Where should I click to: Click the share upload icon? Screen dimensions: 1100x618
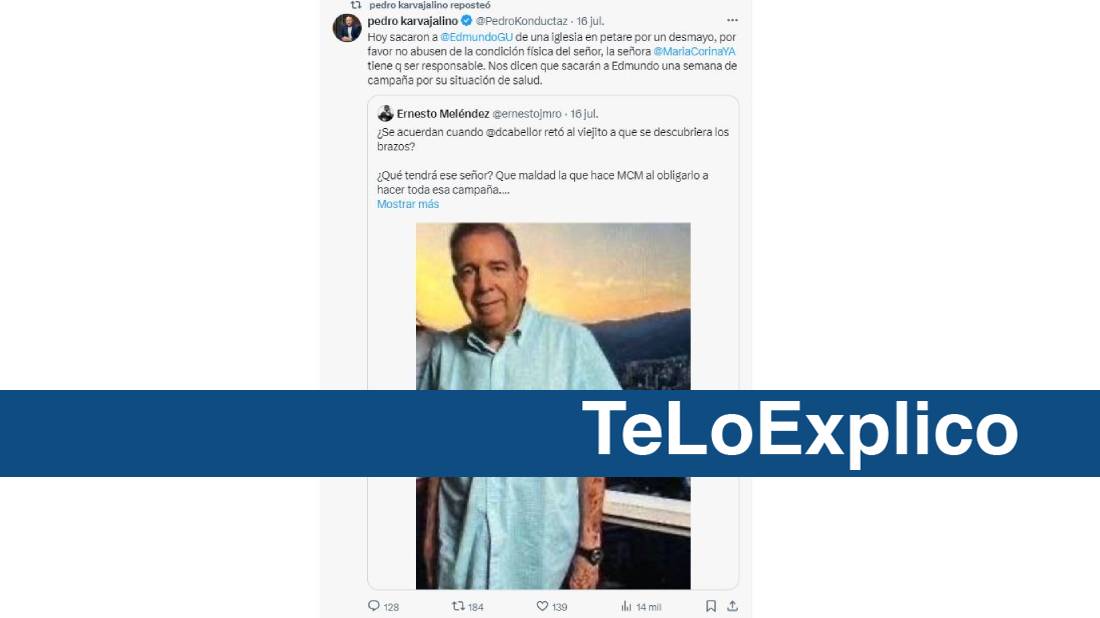point(732,606)
